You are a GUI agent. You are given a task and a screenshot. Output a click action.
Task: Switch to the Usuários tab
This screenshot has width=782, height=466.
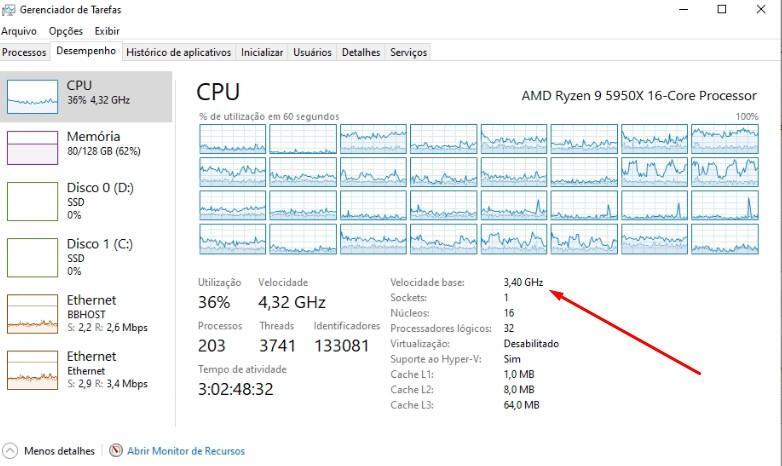tap(312, 52)
